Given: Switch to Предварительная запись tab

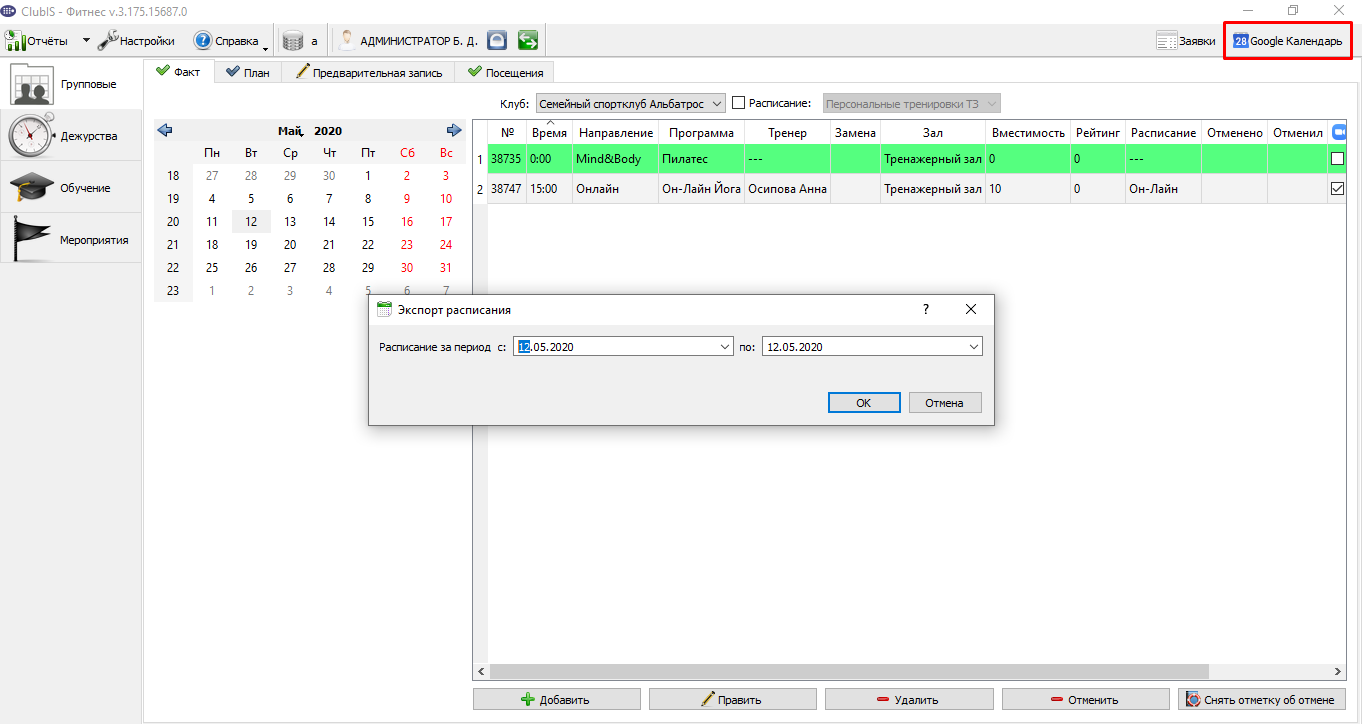Looking at the screenshot, I should [368, 72].
